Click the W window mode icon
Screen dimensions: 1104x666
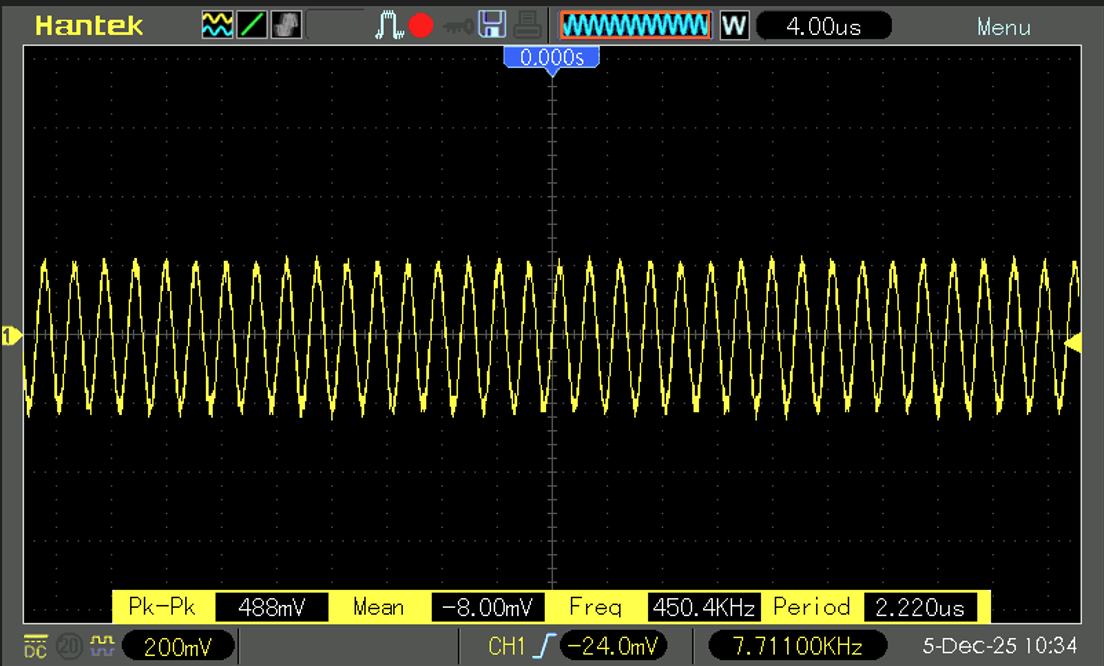(x=734, y=26)
